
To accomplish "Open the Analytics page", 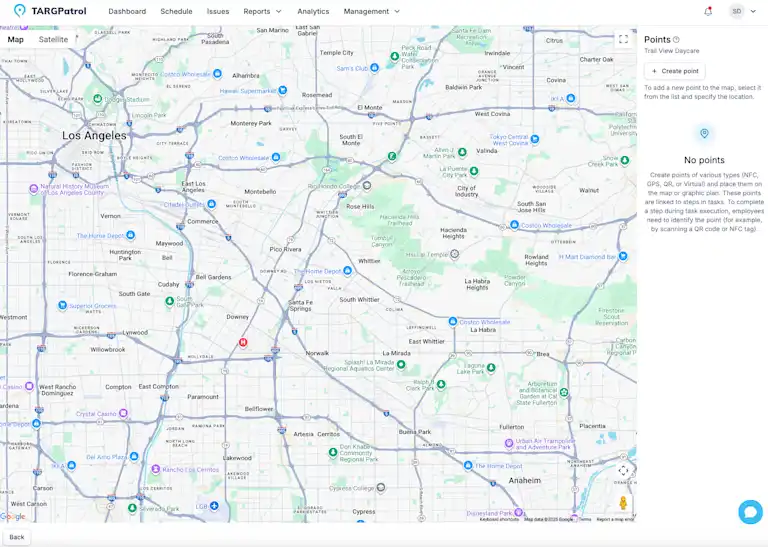I will tap(313, 11).
